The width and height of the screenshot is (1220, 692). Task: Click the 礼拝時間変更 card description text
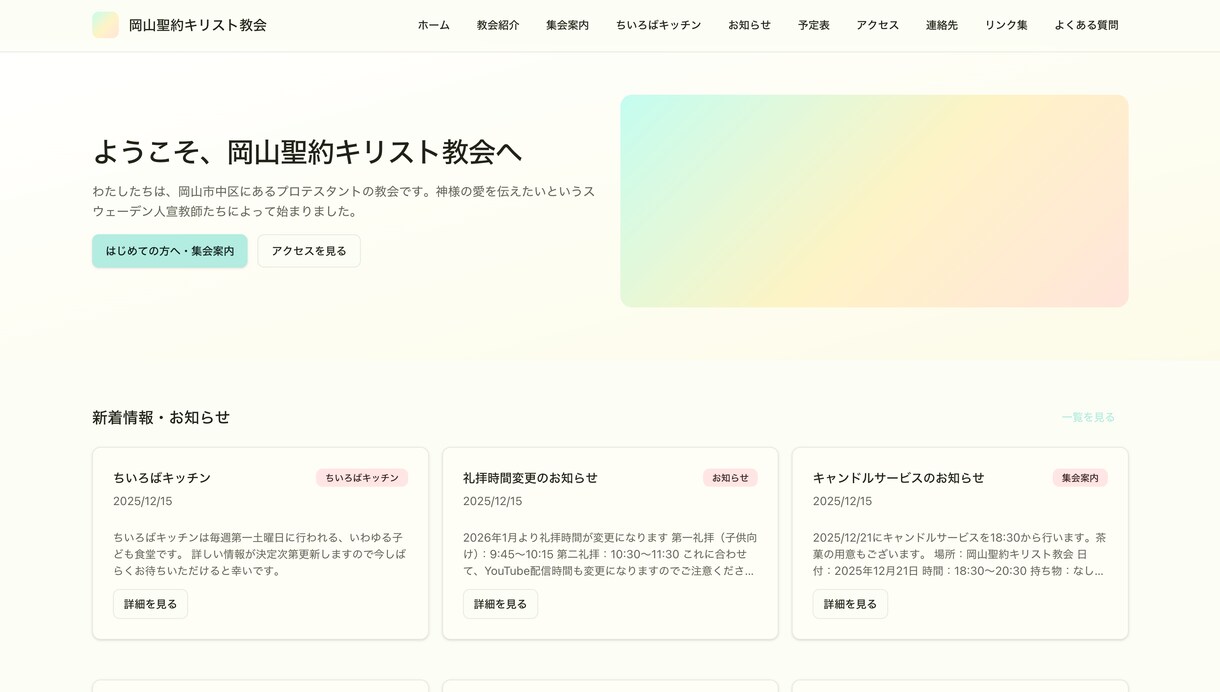coord(610,554)
